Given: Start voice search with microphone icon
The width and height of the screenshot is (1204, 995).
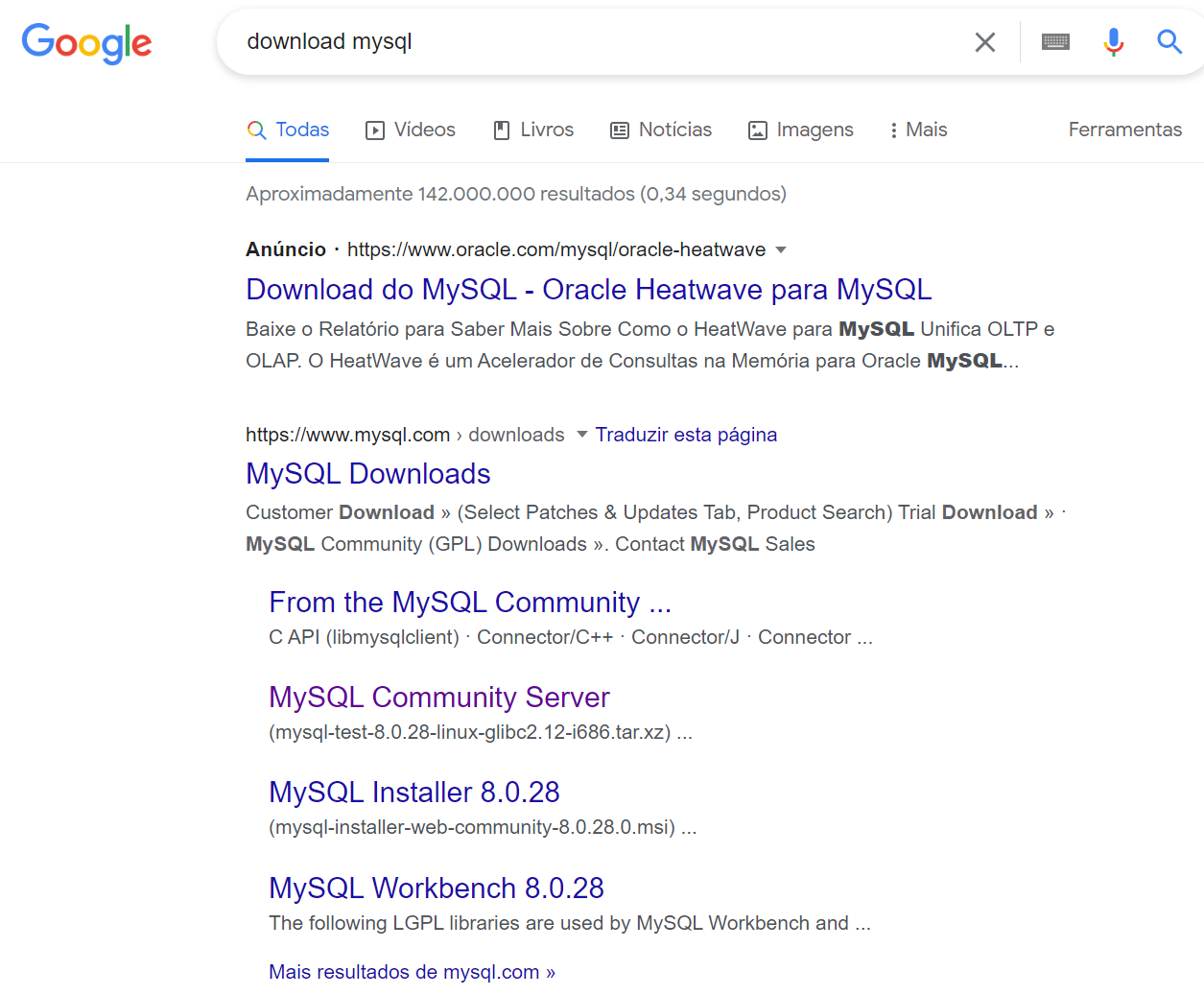Looking at the screenshot, I should coord(1113,42).
